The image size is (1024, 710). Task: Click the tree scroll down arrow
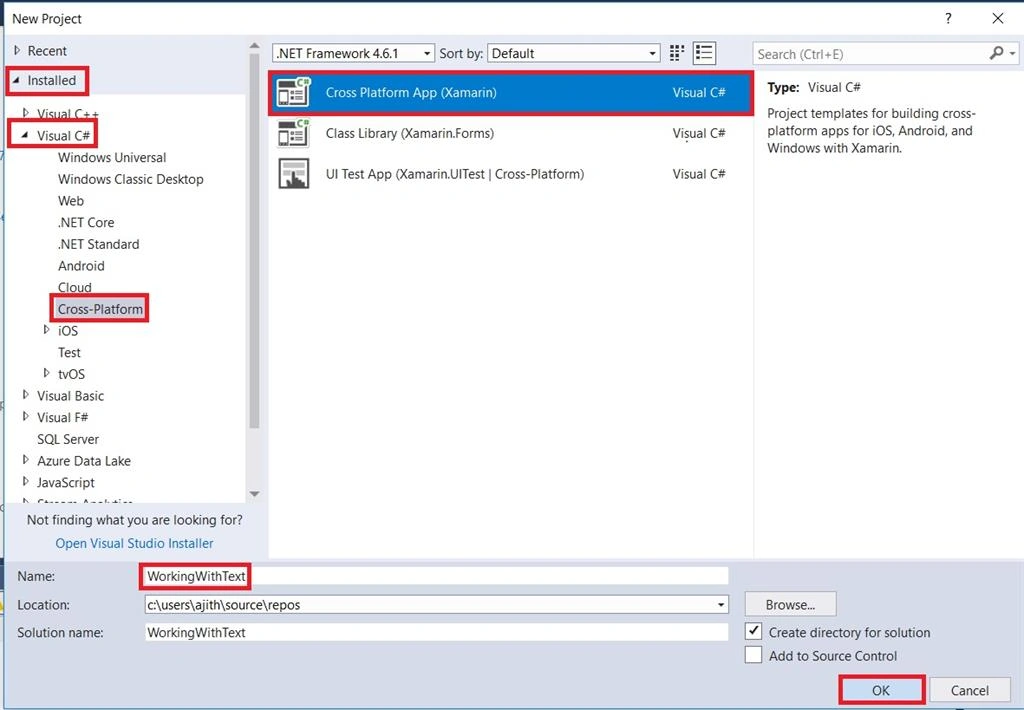click(x=255, y=494)
